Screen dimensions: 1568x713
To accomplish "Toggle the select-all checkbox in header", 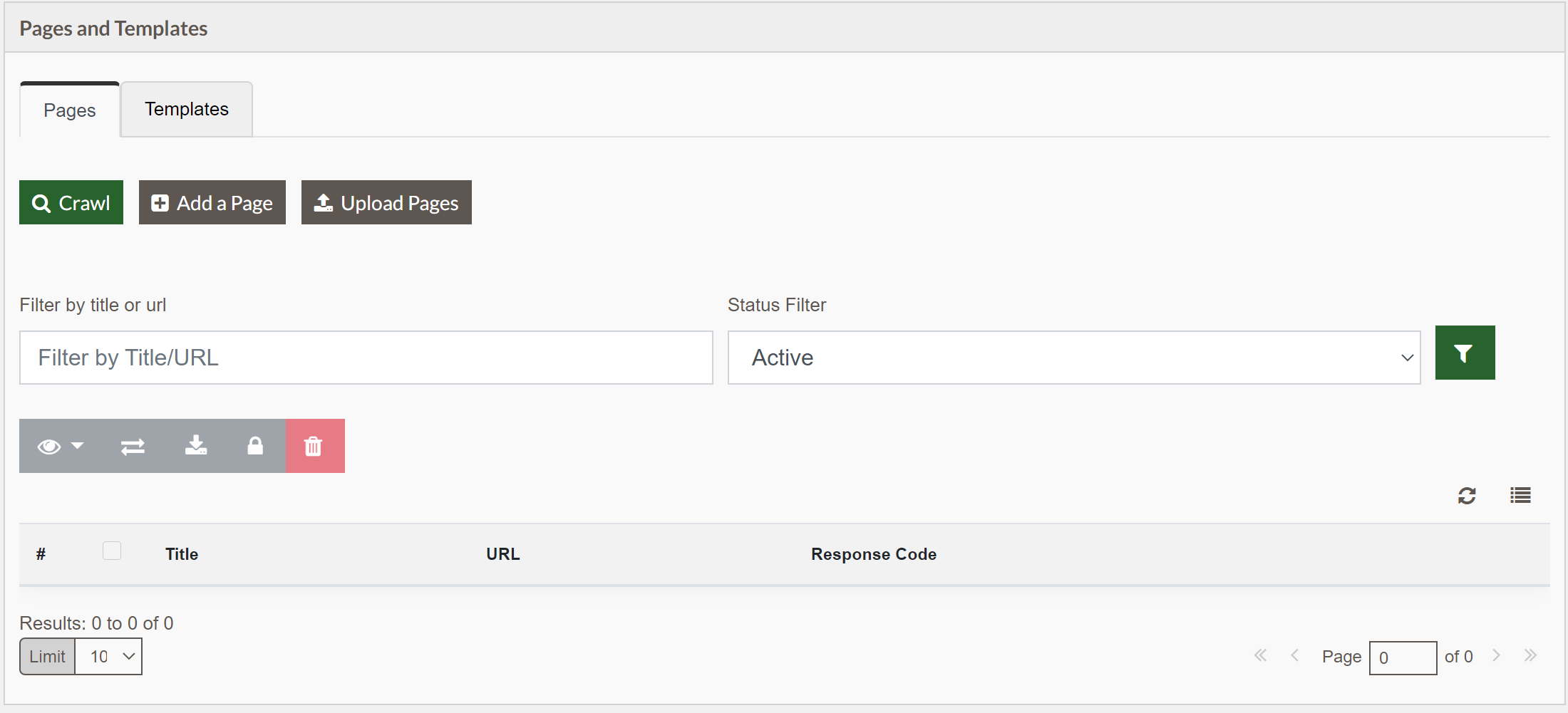I will (112, 551).
